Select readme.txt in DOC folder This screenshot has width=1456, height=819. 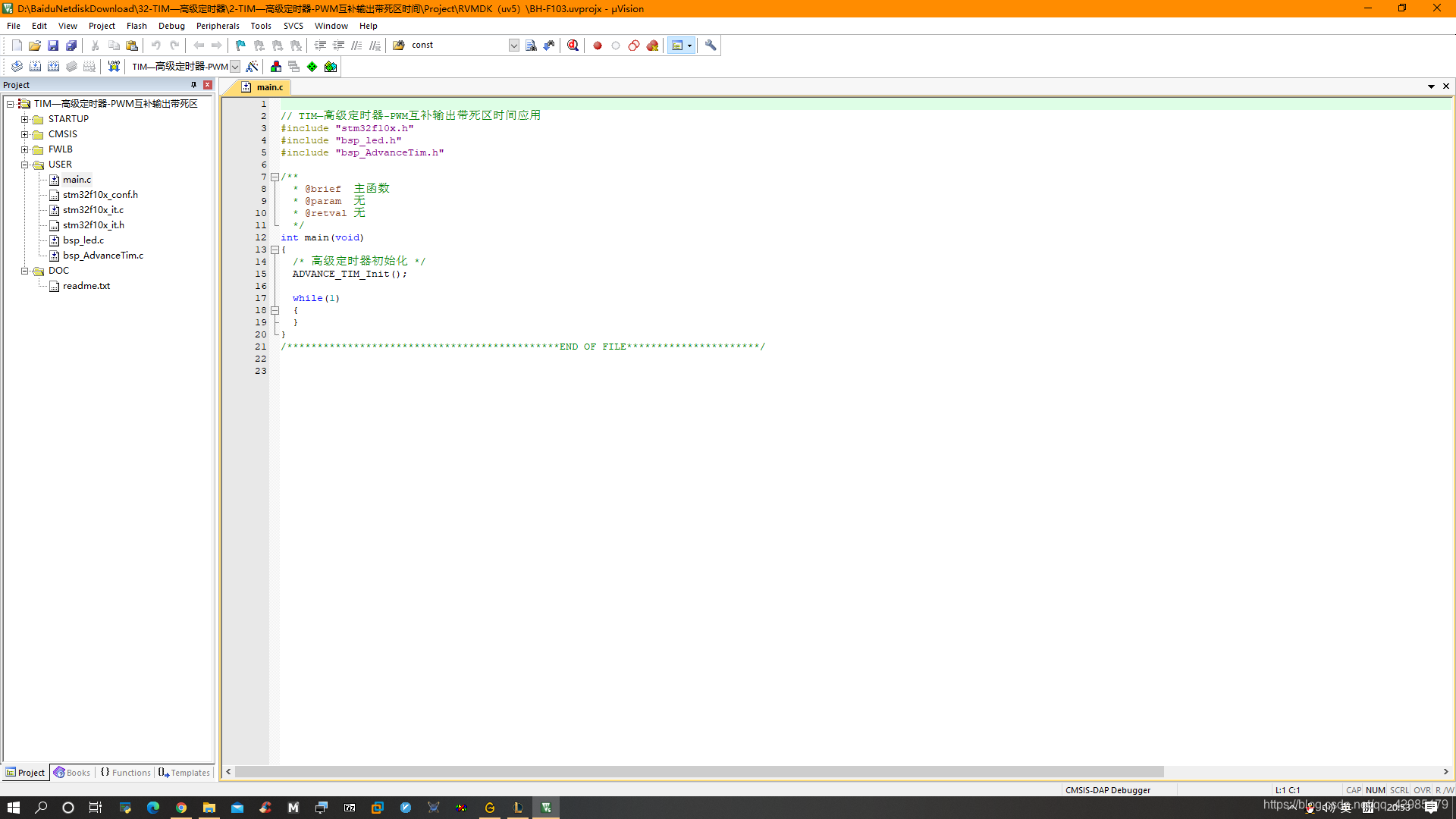tap(86, 286)
